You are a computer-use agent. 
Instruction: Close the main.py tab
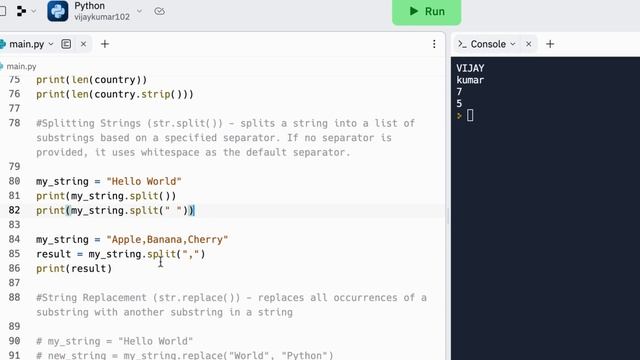[x=83, y=44]
